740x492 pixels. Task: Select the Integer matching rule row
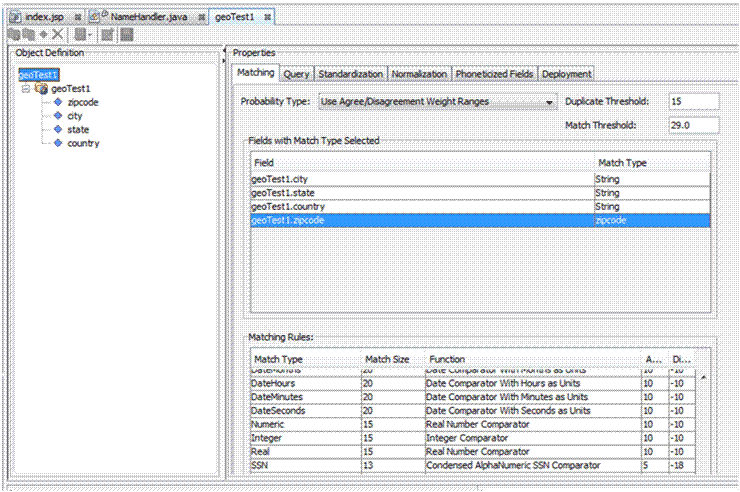point(473,438)
